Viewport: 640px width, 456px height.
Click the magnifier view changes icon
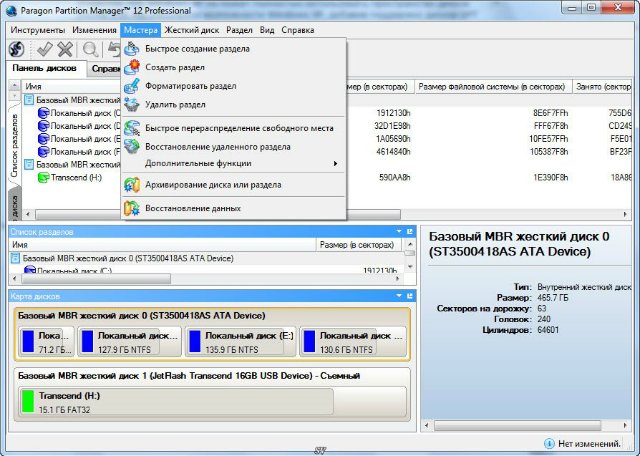[90, 49]
